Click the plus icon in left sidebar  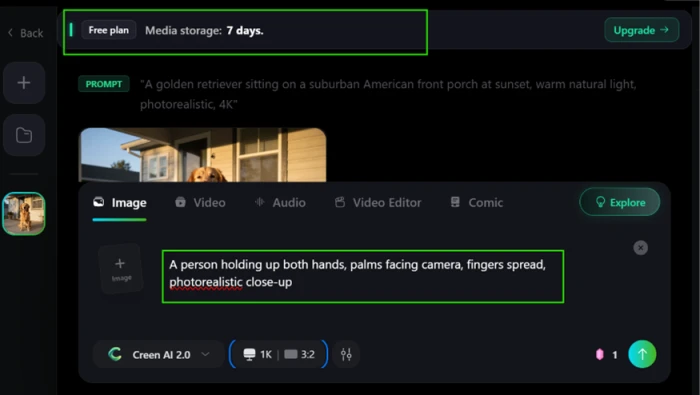(24, 83)
